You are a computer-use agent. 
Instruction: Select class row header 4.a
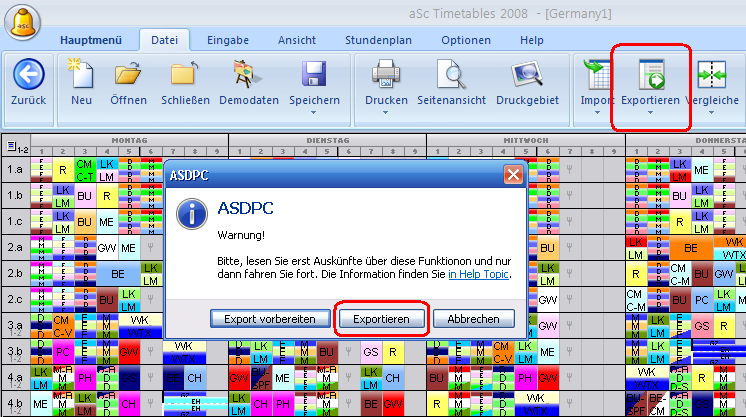15,377
